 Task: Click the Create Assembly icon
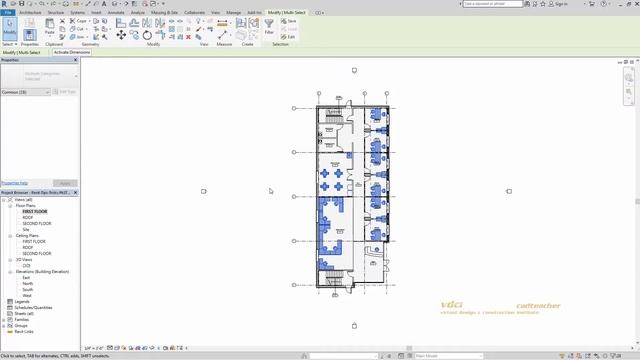pyautogui.click(x=241, y=23)
